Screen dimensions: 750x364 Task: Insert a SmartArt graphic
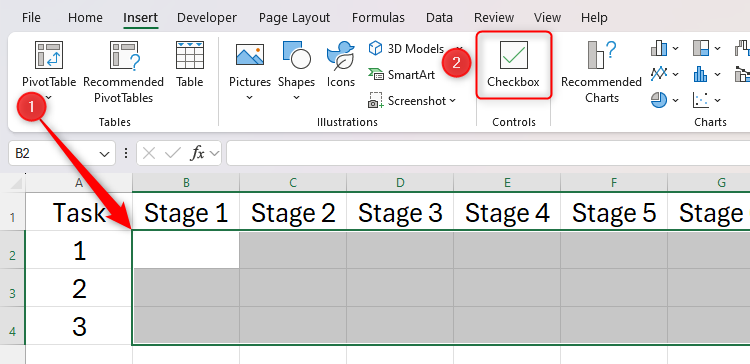point(402,75)
